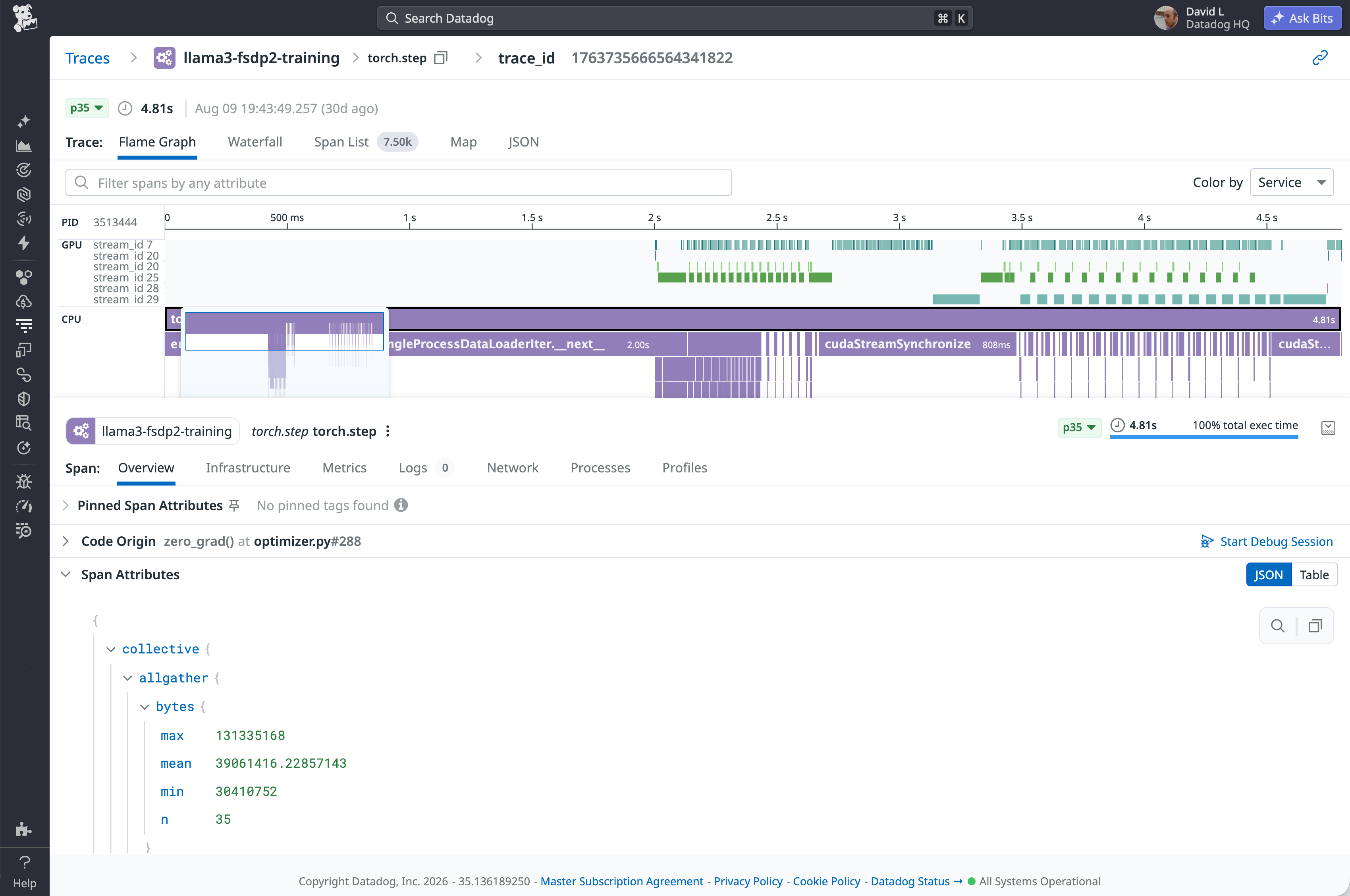
Task: Click the Search Datadog field
Action: (675, 18)
